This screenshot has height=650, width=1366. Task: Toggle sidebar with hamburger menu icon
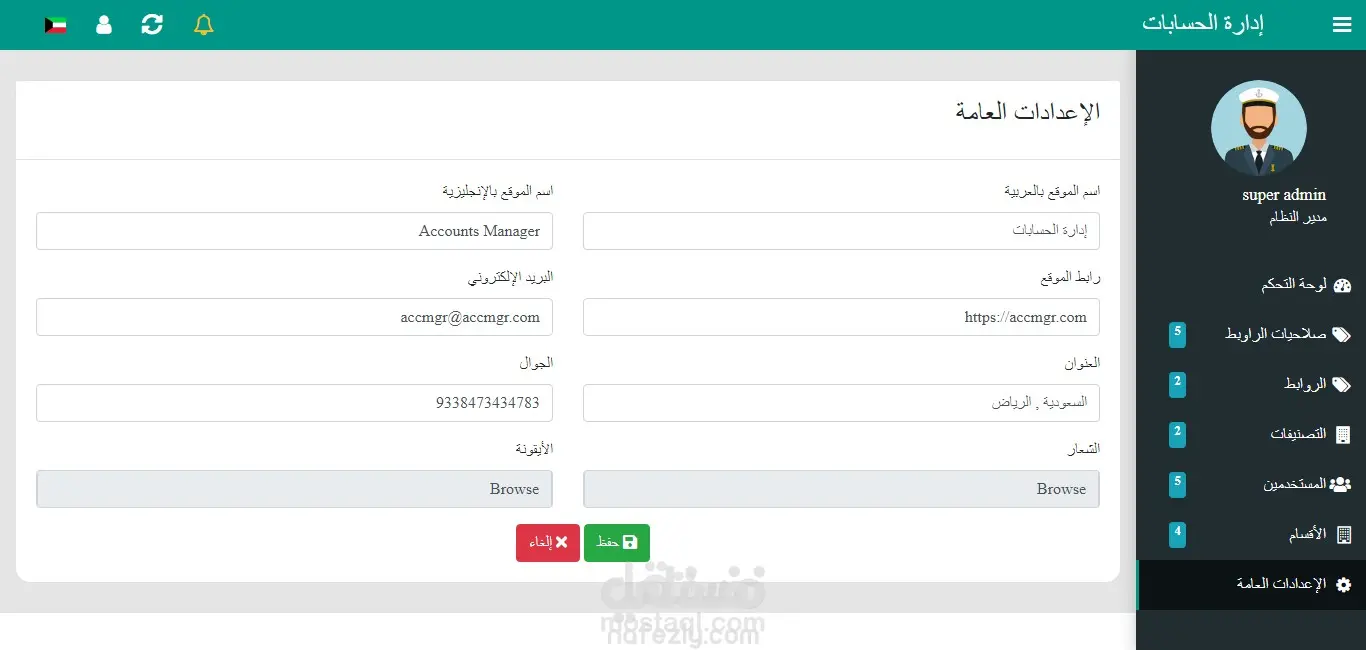[x=1342, y=25]
